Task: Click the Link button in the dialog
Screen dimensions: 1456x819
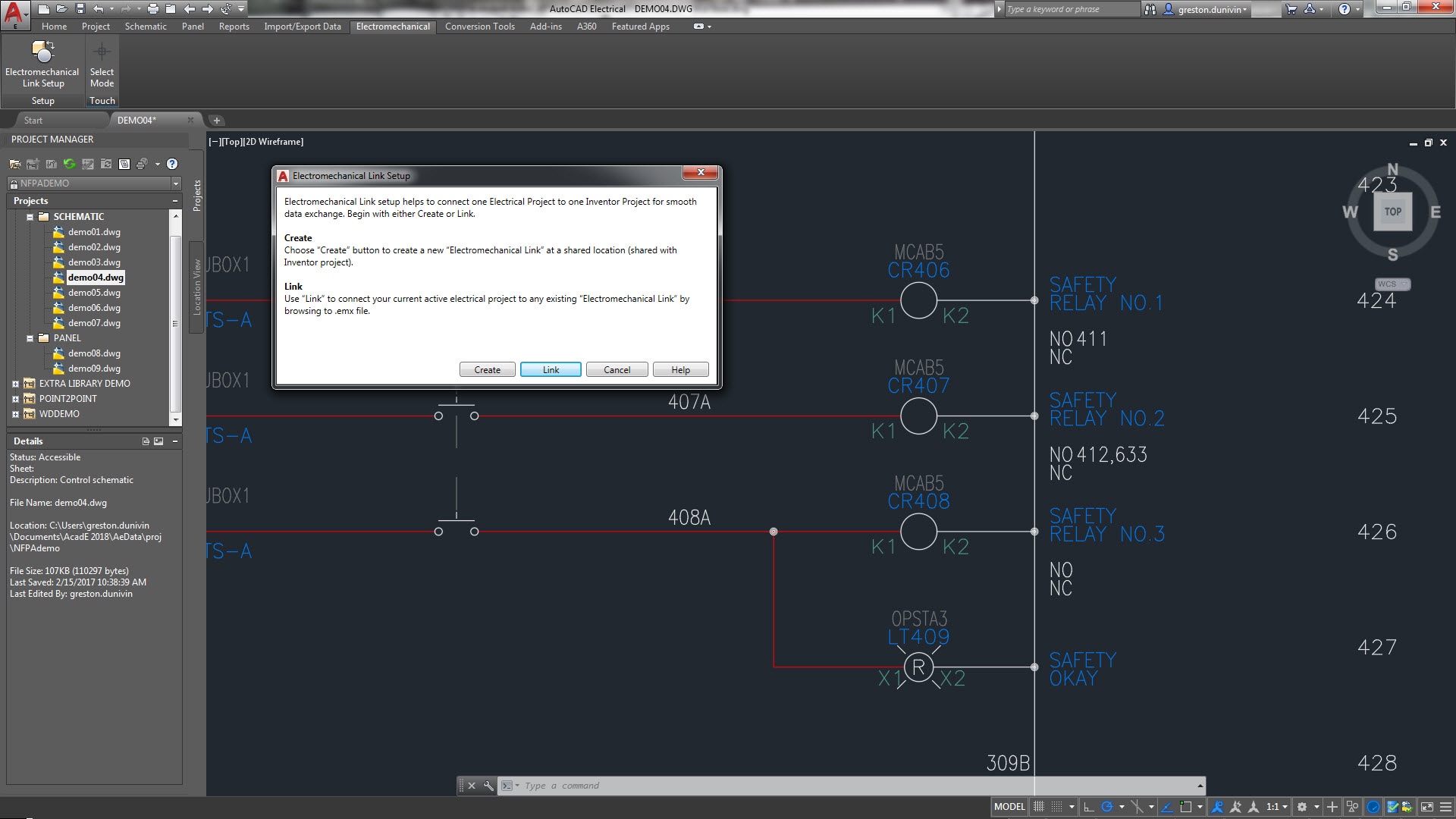Action: coord(551,369)
